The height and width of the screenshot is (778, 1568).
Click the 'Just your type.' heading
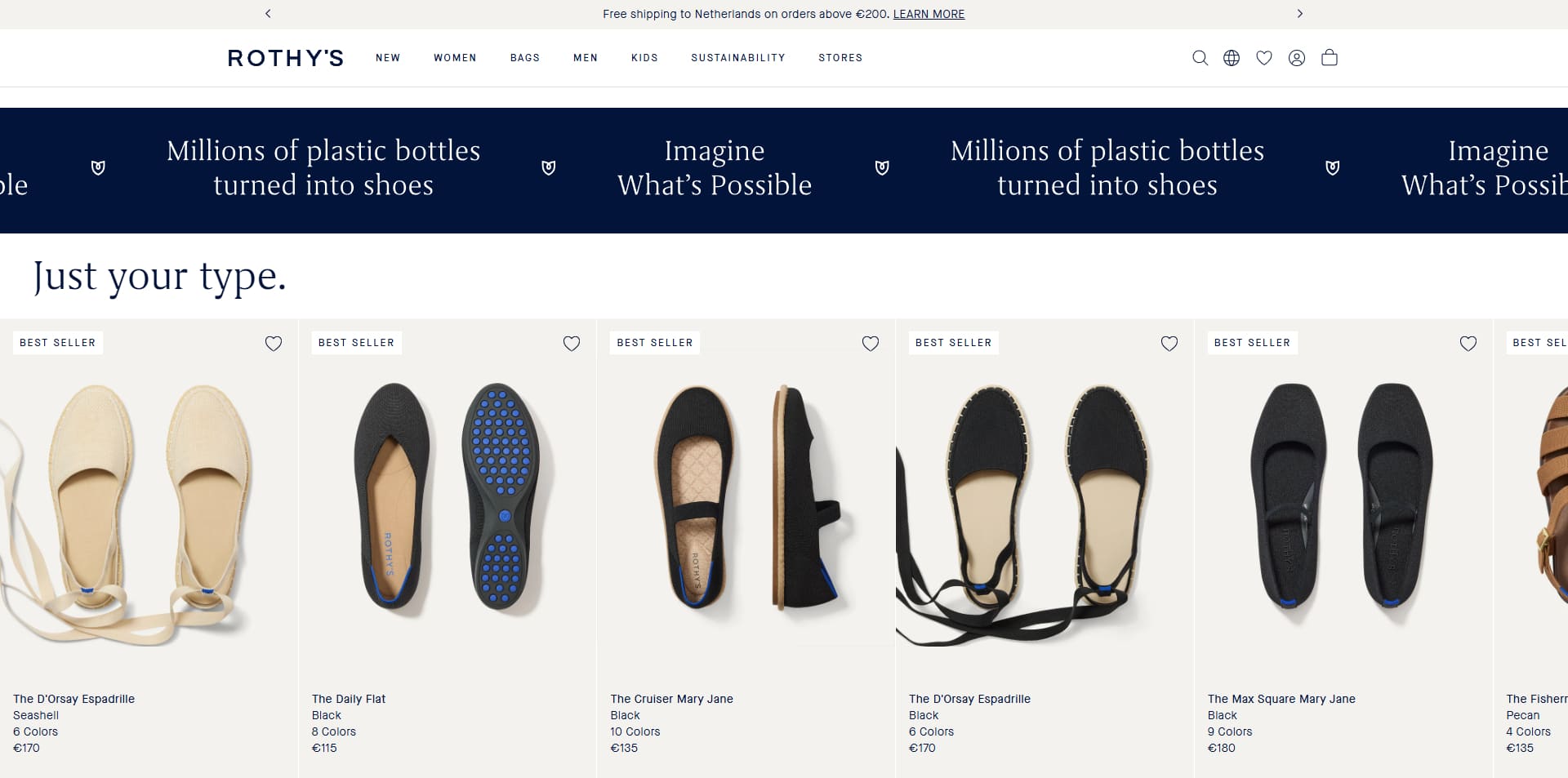pos(160,277)
